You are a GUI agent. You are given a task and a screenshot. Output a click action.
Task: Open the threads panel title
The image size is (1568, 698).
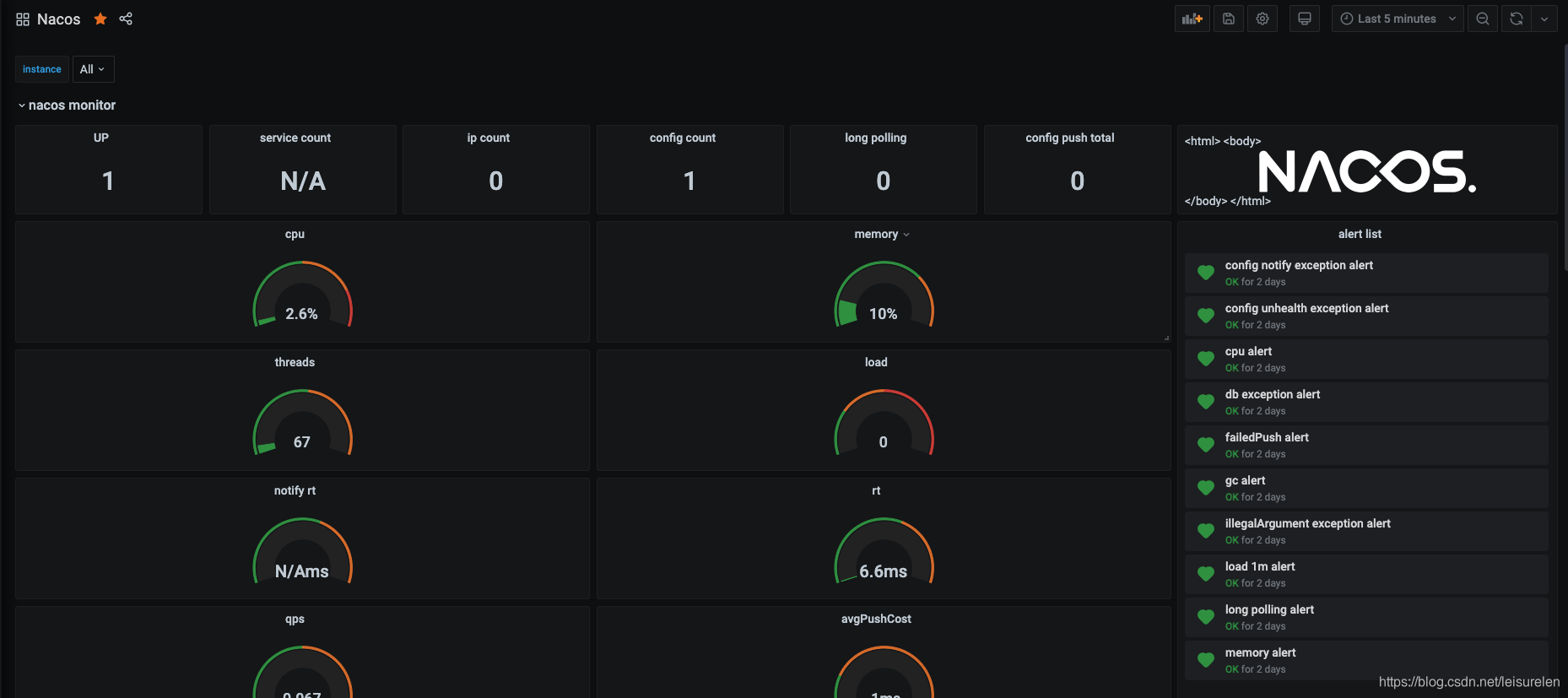295,362
